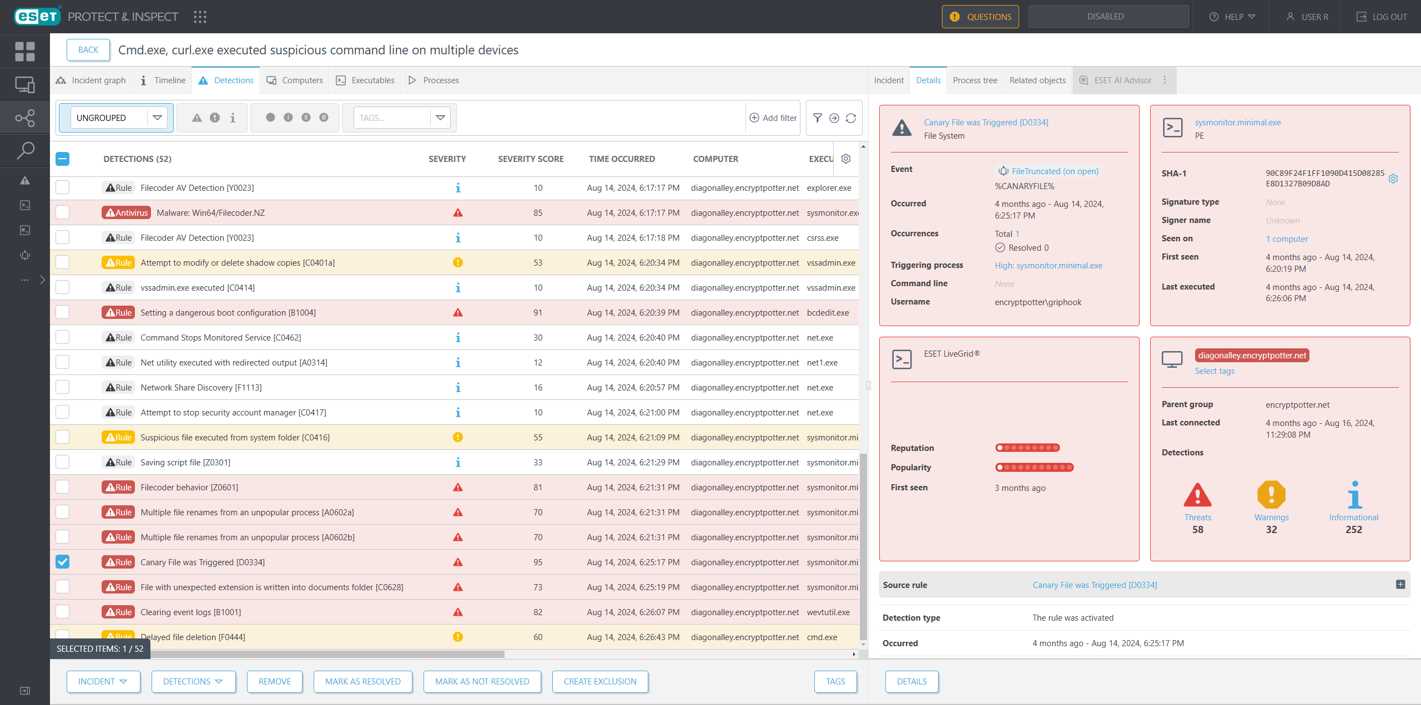Viewport: 1421px width, 705px height.
Task: Check the Malware: Win64/Filecoder.NZ row checkbox
Action: (62, 212)
